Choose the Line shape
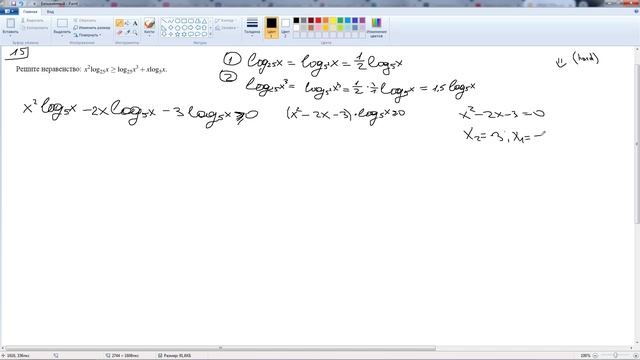This screenshot has height=360, width=640. click(164, 21)
